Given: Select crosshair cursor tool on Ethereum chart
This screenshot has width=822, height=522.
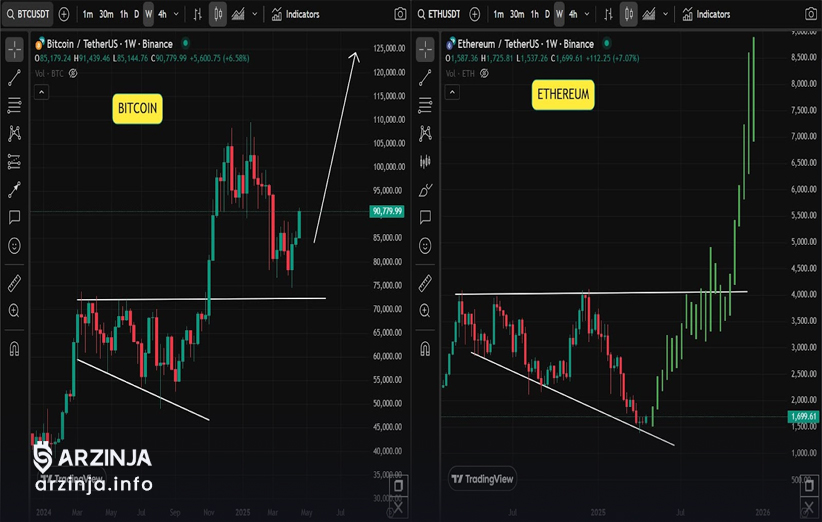Looking at the screenshot, I should point(425,49).
